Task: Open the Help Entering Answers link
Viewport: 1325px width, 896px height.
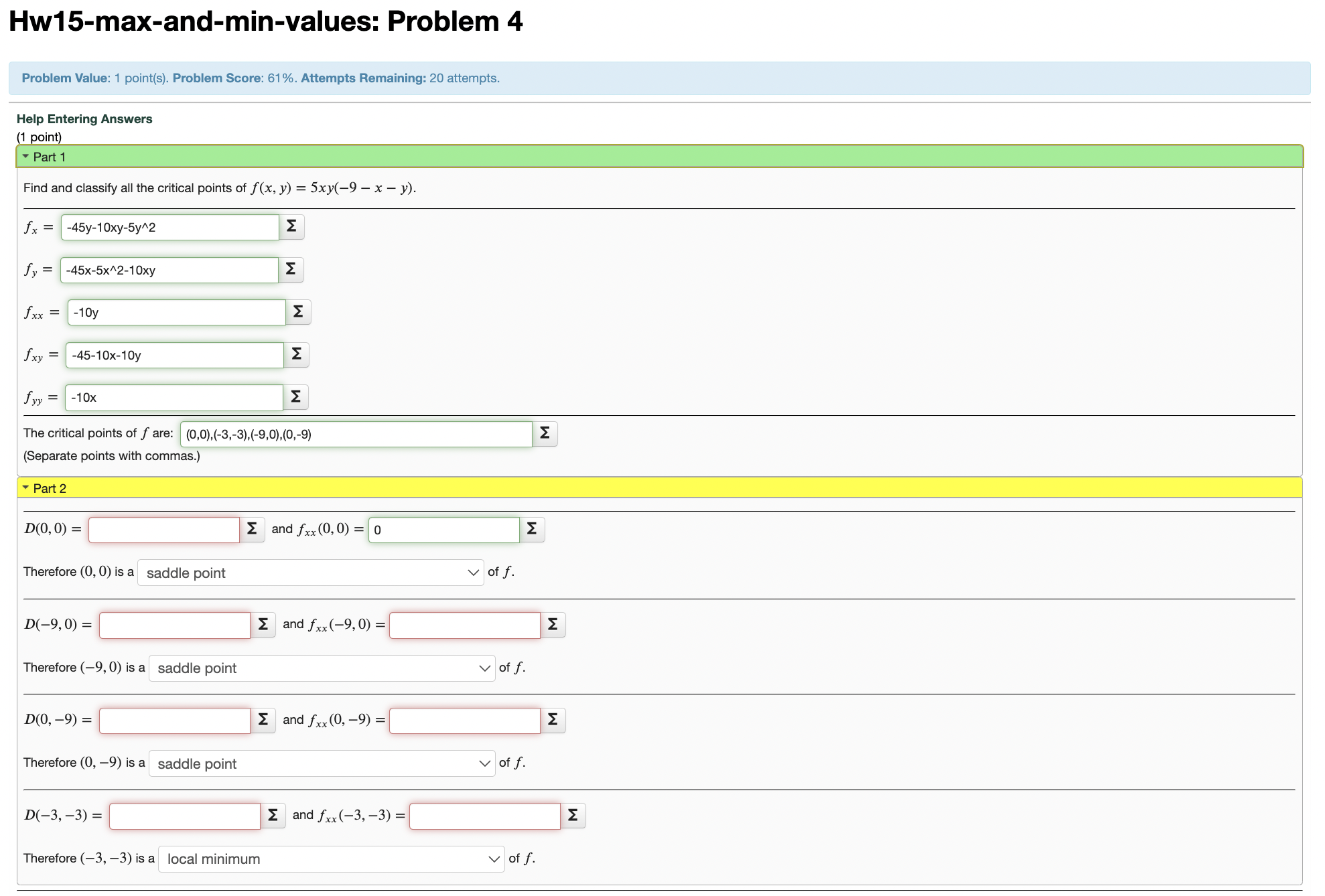Action: pos(84,119)
